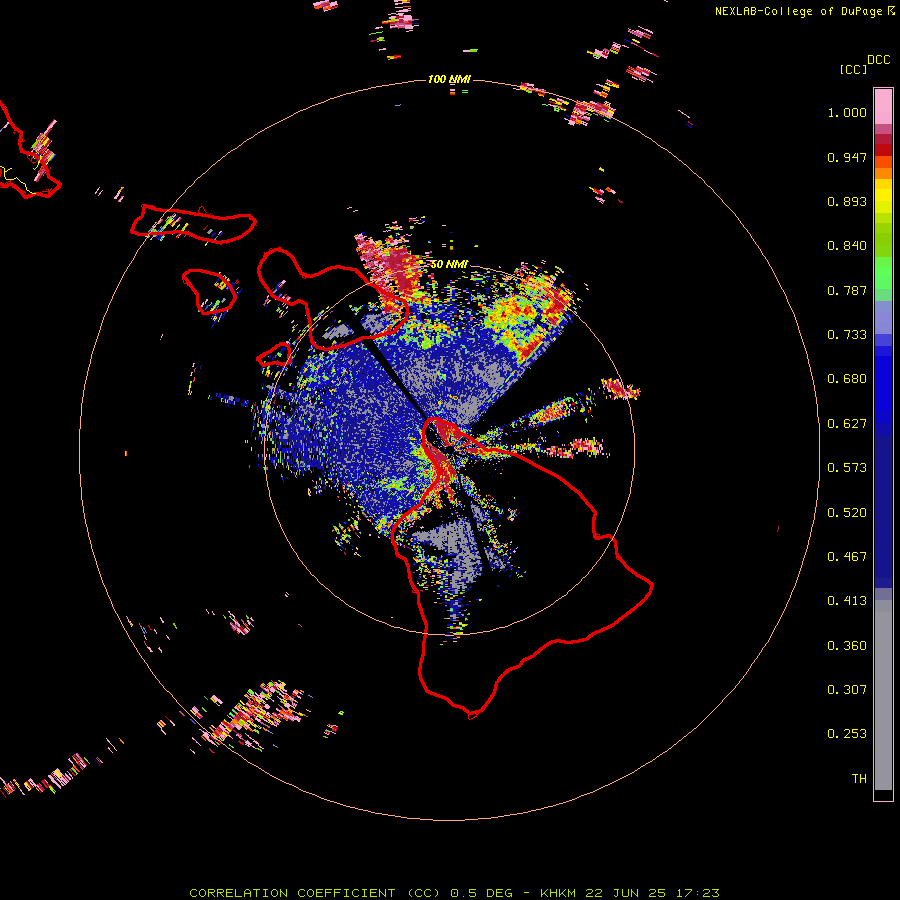Click the 100 NMI range ring label
This screenshot has width=900, height=900.
pos(449,79)
